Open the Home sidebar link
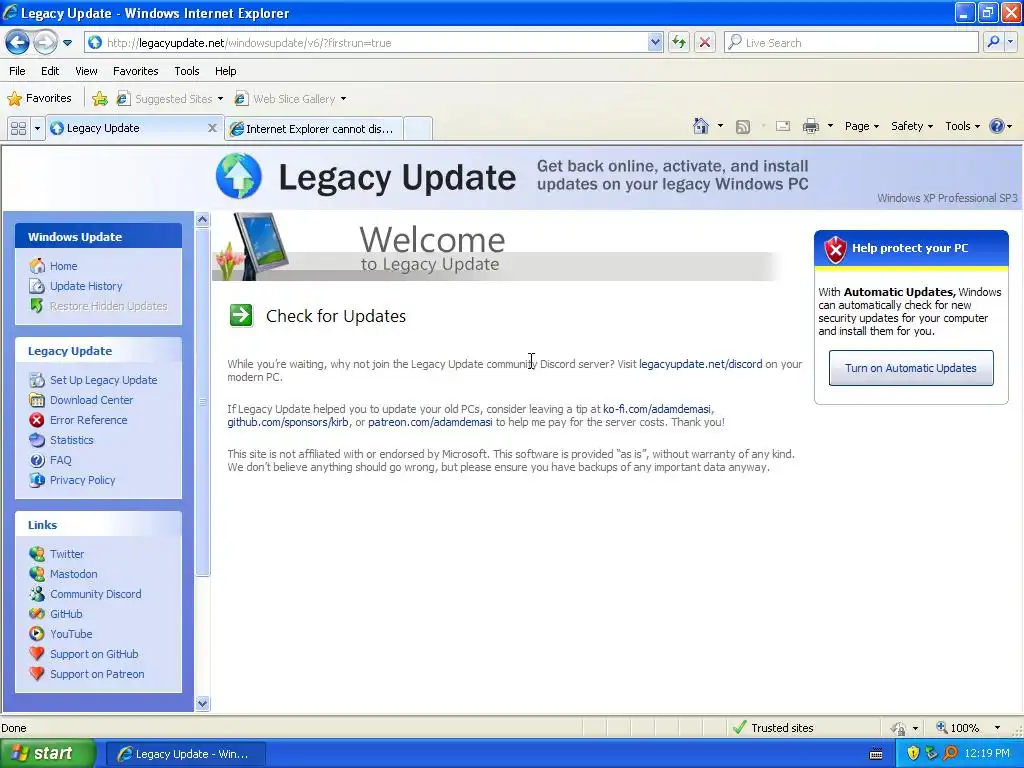The width and height of the screenshot is (1024, 768). pos(63,266)
